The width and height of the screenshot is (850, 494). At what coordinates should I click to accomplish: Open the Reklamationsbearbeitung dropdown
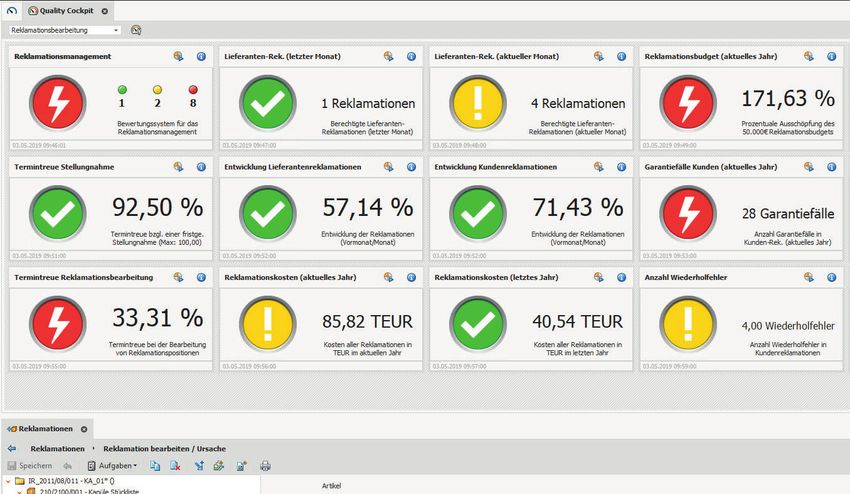[x=65, y=30]
